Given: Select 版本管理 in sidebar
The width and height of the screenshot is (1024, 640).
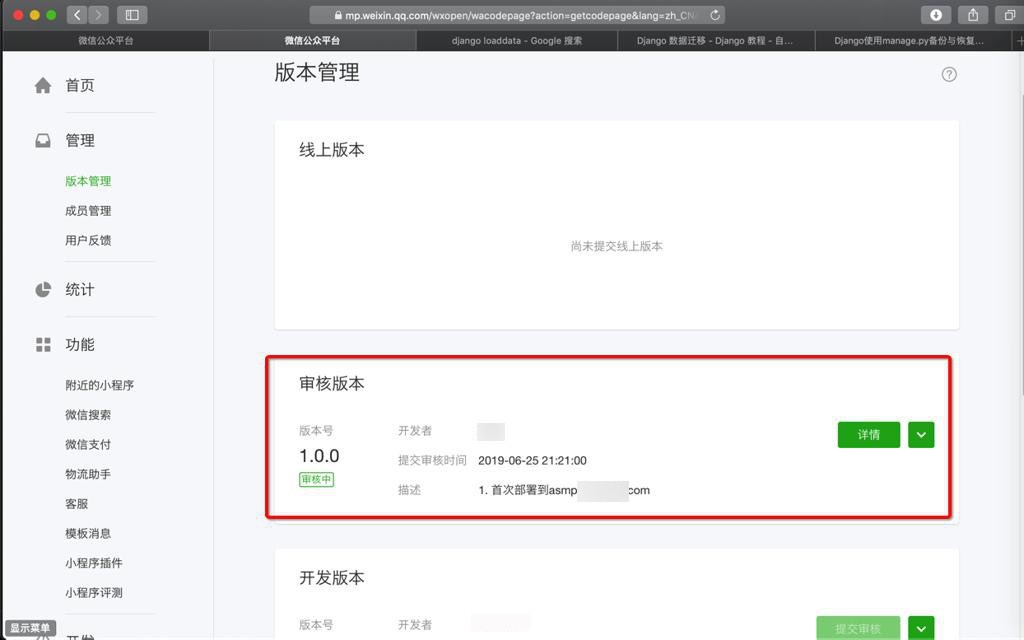Looking at the screenshot, I should (x=88, y=181).
